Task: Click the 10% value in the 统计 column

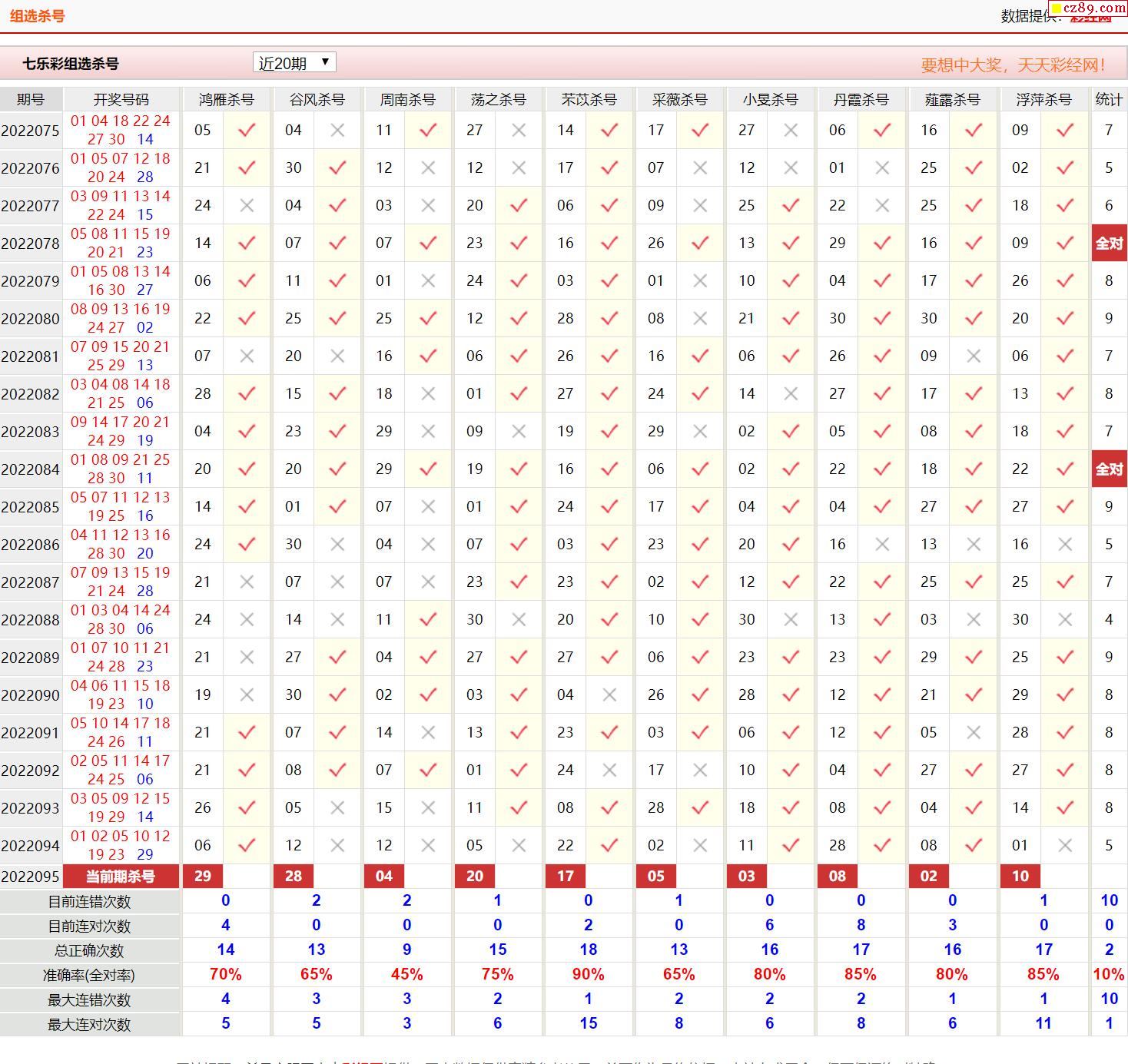Action: click(1109, 975)
